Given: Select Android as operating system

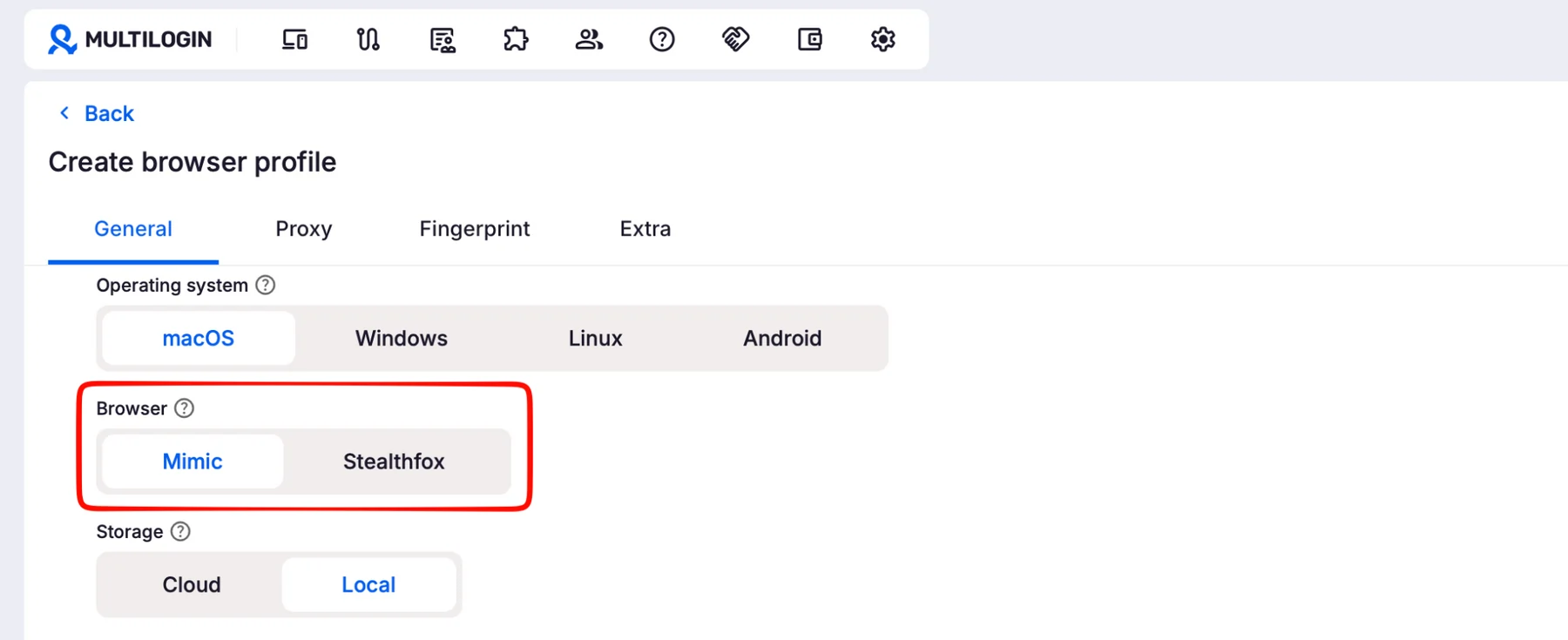Looking at the screenshot, I should pyautogui.click(x=782, y=338).
